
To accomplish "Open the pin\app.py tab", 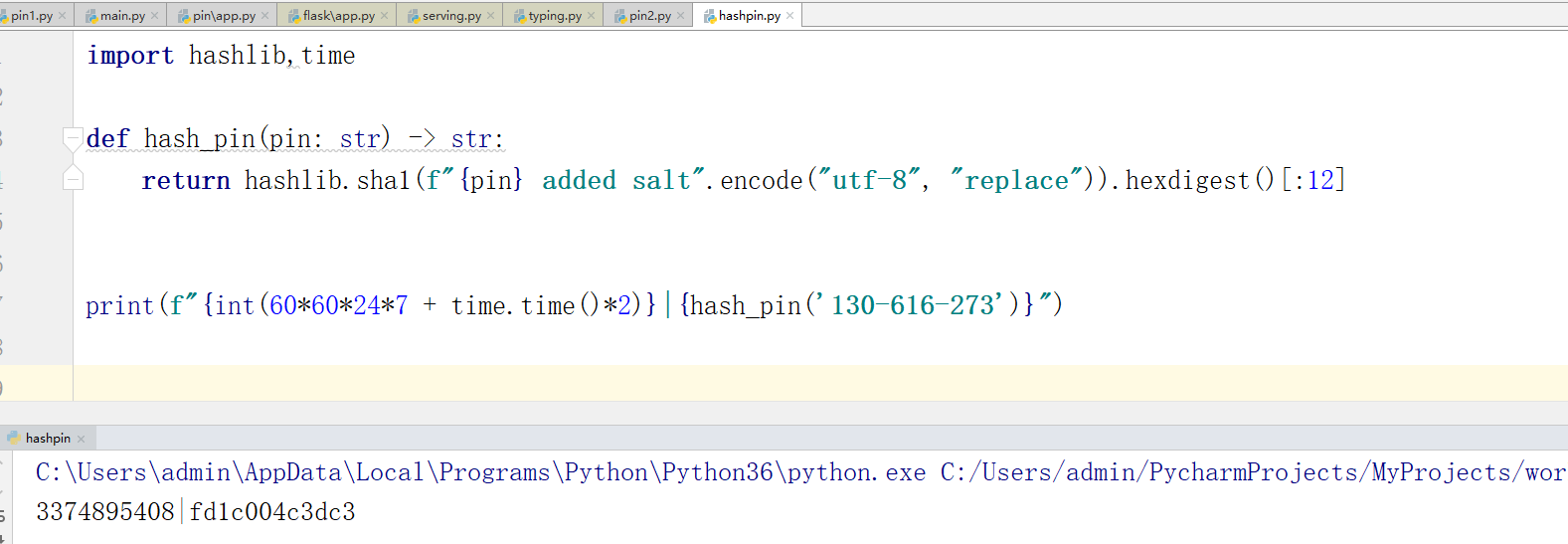I will [223, 16].
